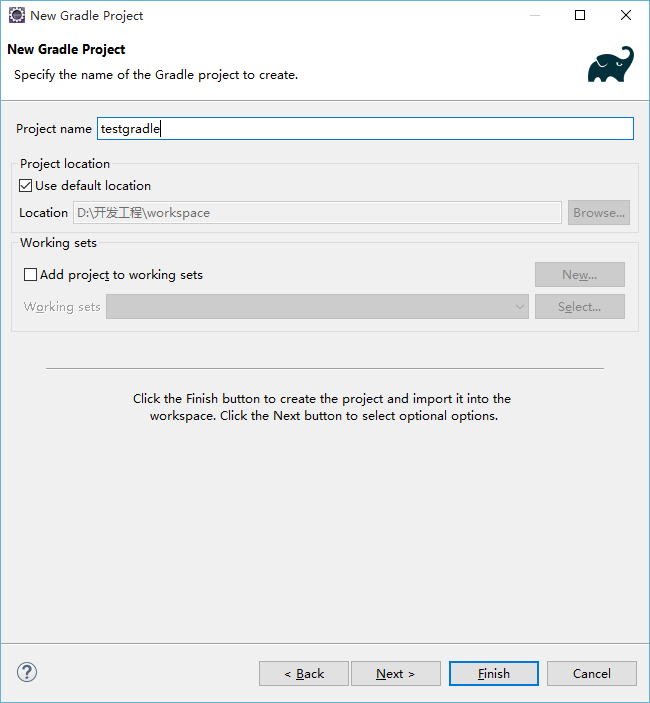Click the 'Project location' group label
Viewport: 650px width, 703px height.
pyautogui.click(x=65, y=164)
